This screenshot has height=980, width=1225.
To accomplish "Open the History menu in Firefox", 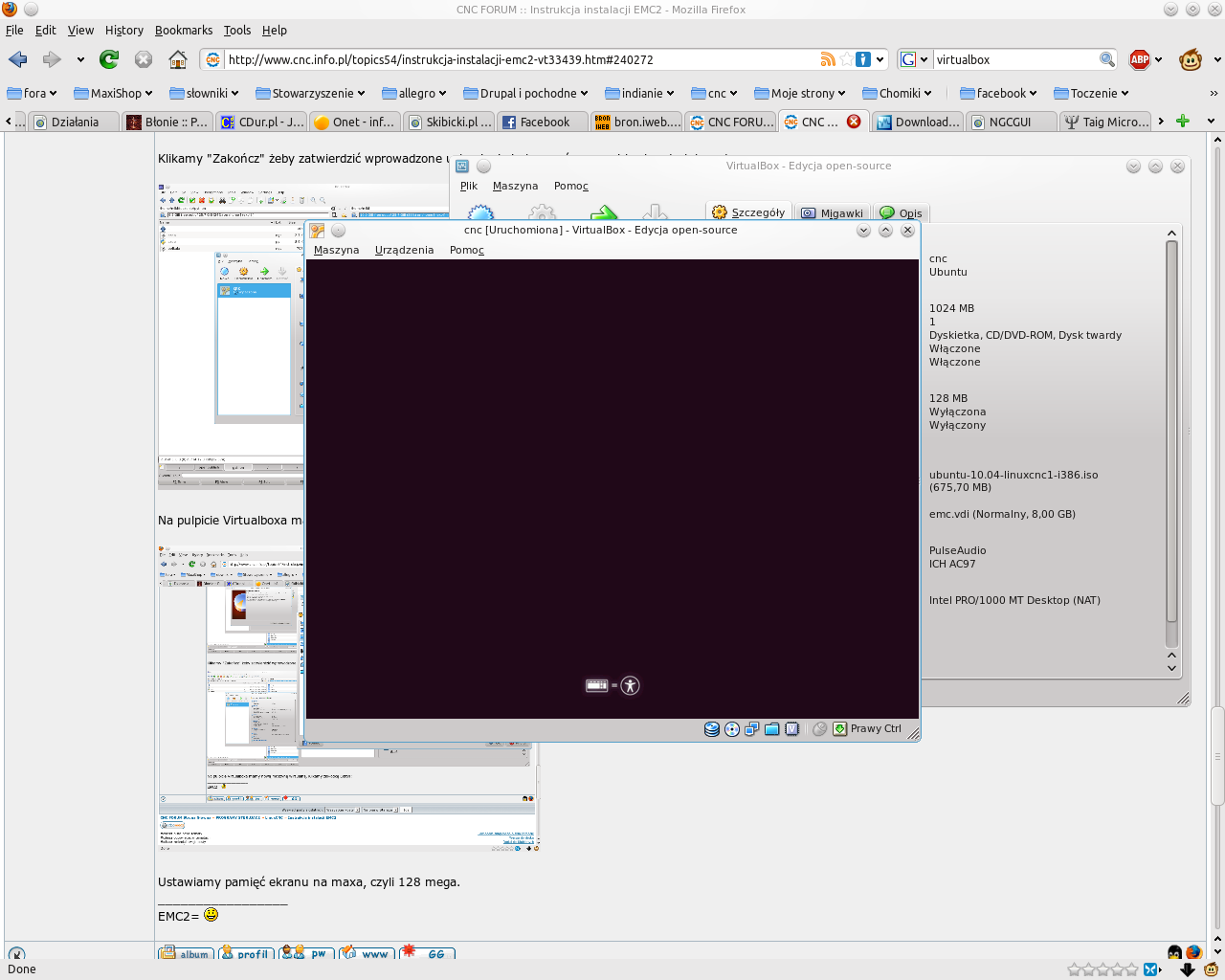I will [124, 31].
